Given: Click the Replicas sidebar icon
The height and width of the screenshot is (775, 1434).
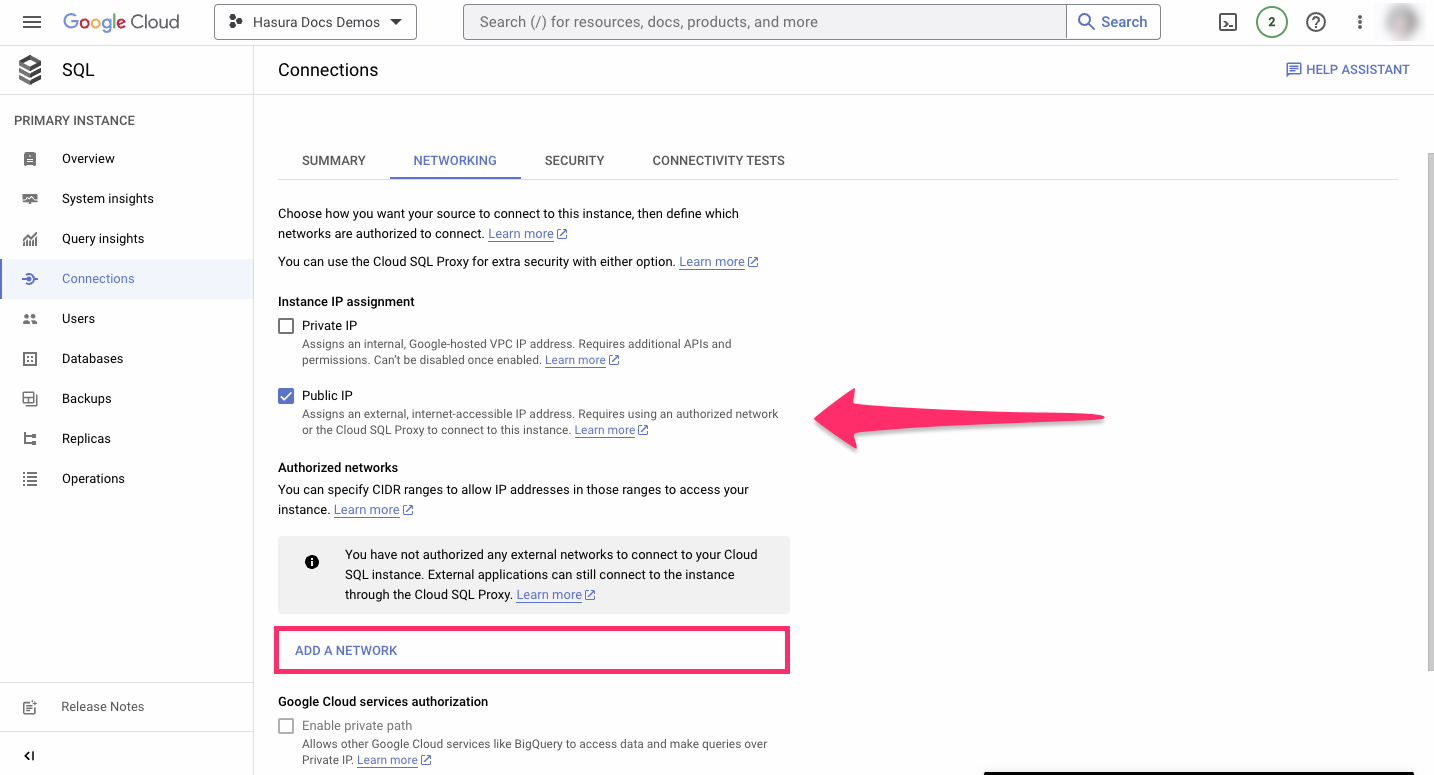Looking at the screenshot, I should tap(30, 439).
